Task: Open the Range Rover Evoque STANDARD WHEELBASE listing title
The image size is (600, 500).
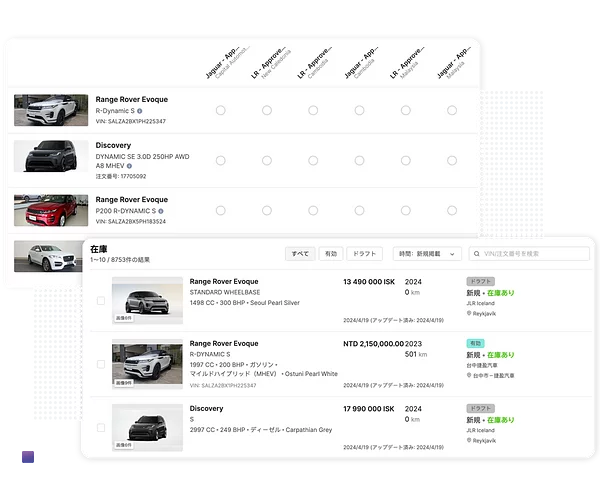Action: [x=229, y=282]
